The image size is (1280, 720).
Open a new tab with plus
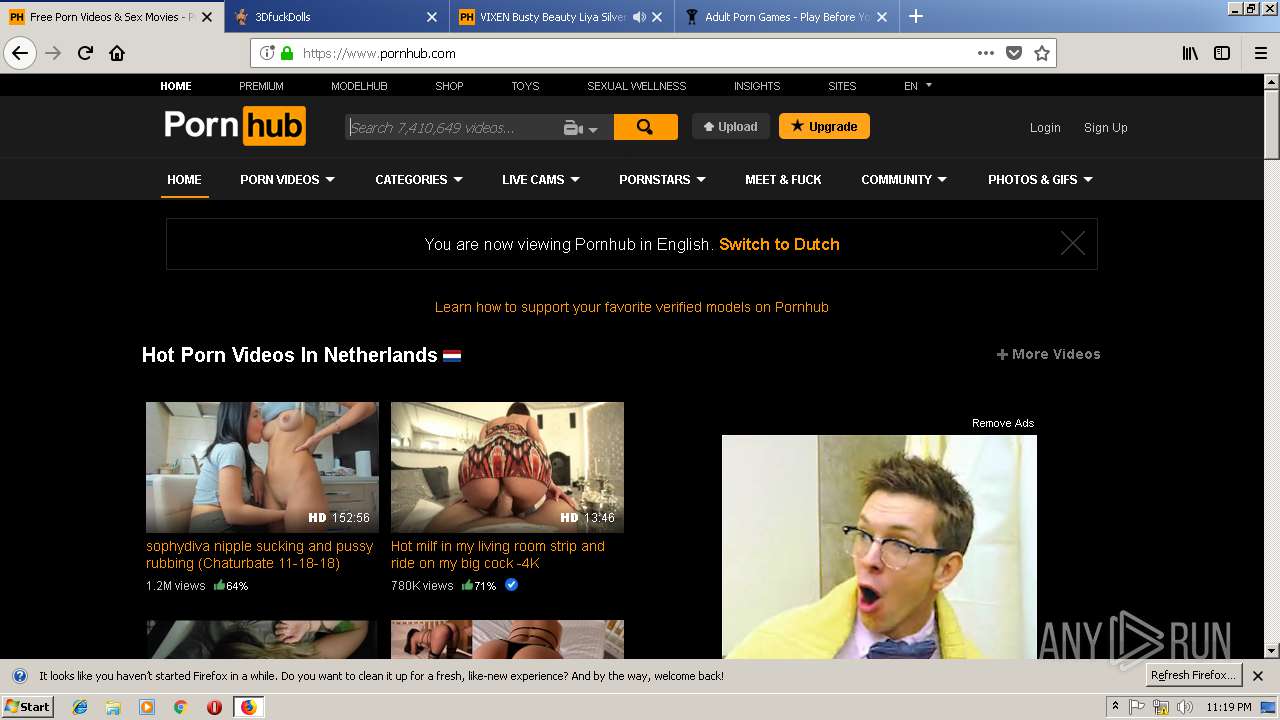click(x=916, y=16)
